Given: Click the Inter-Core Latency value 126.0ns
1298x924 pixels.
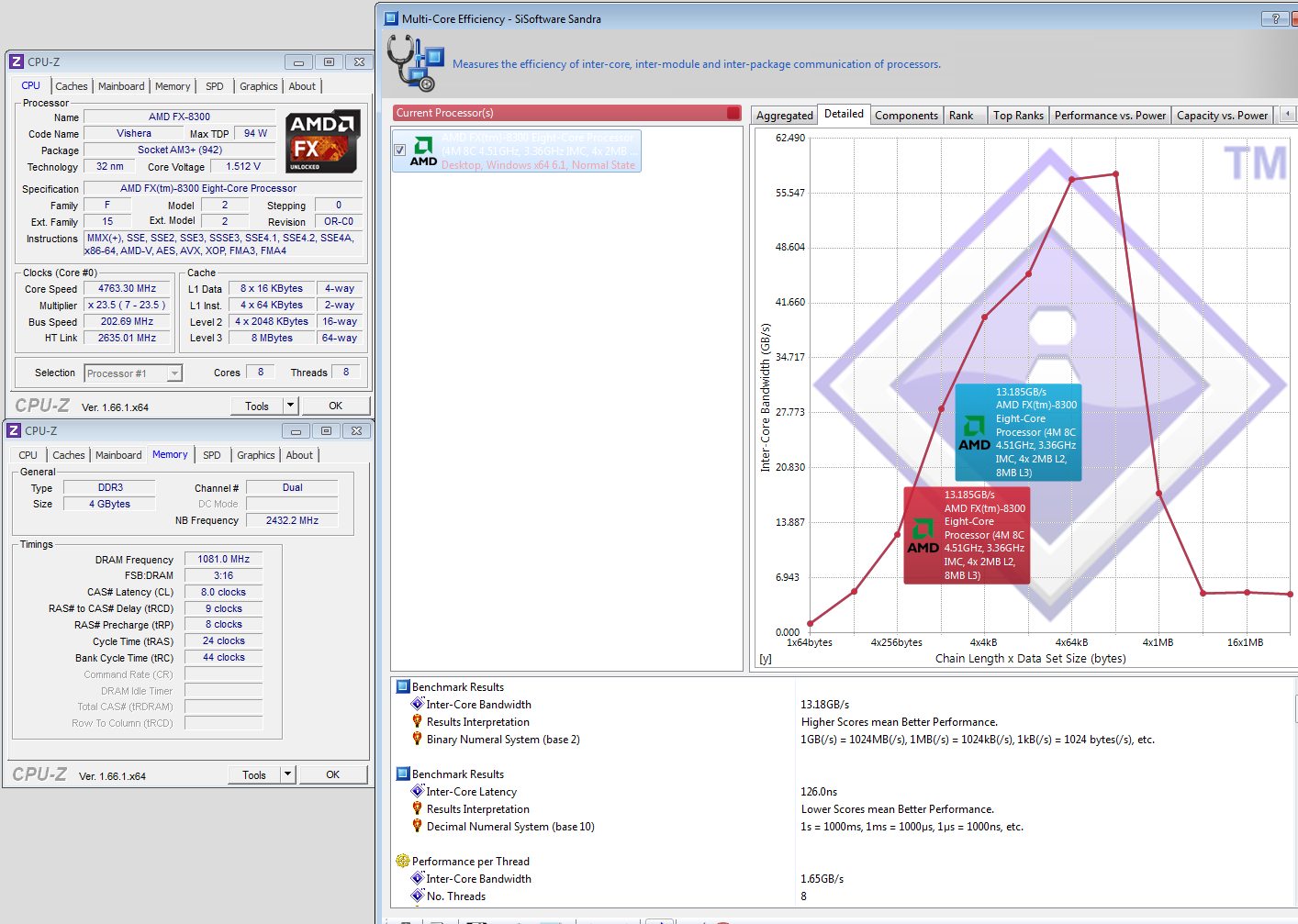Looking at the screenshot, I should pyautogui.click(x=819, y=791).
